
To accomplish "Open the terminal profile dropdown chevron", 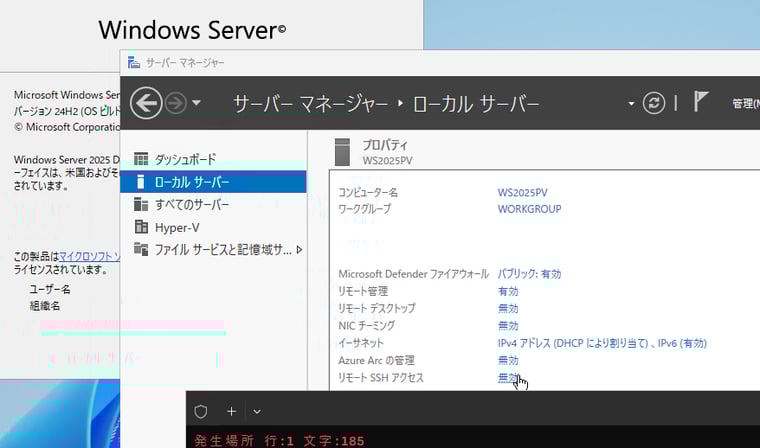I will 257,412.
